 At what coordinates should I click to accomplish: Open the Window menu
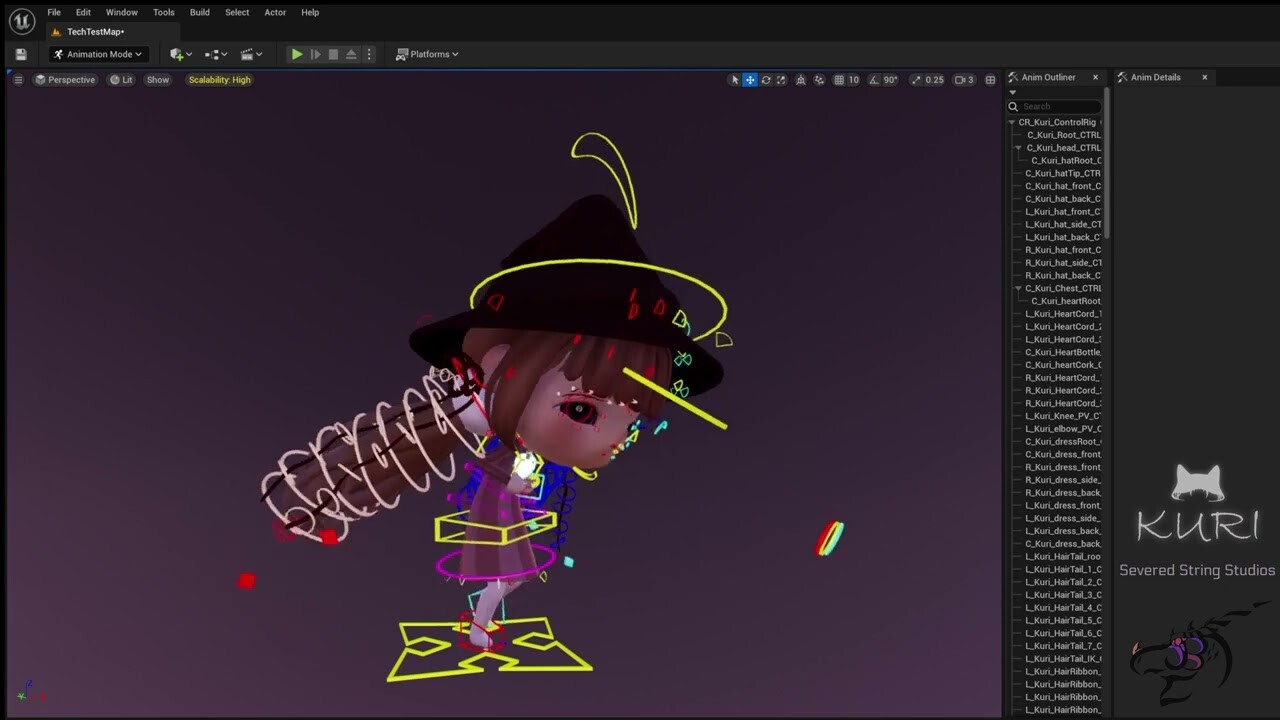point(121,12)
